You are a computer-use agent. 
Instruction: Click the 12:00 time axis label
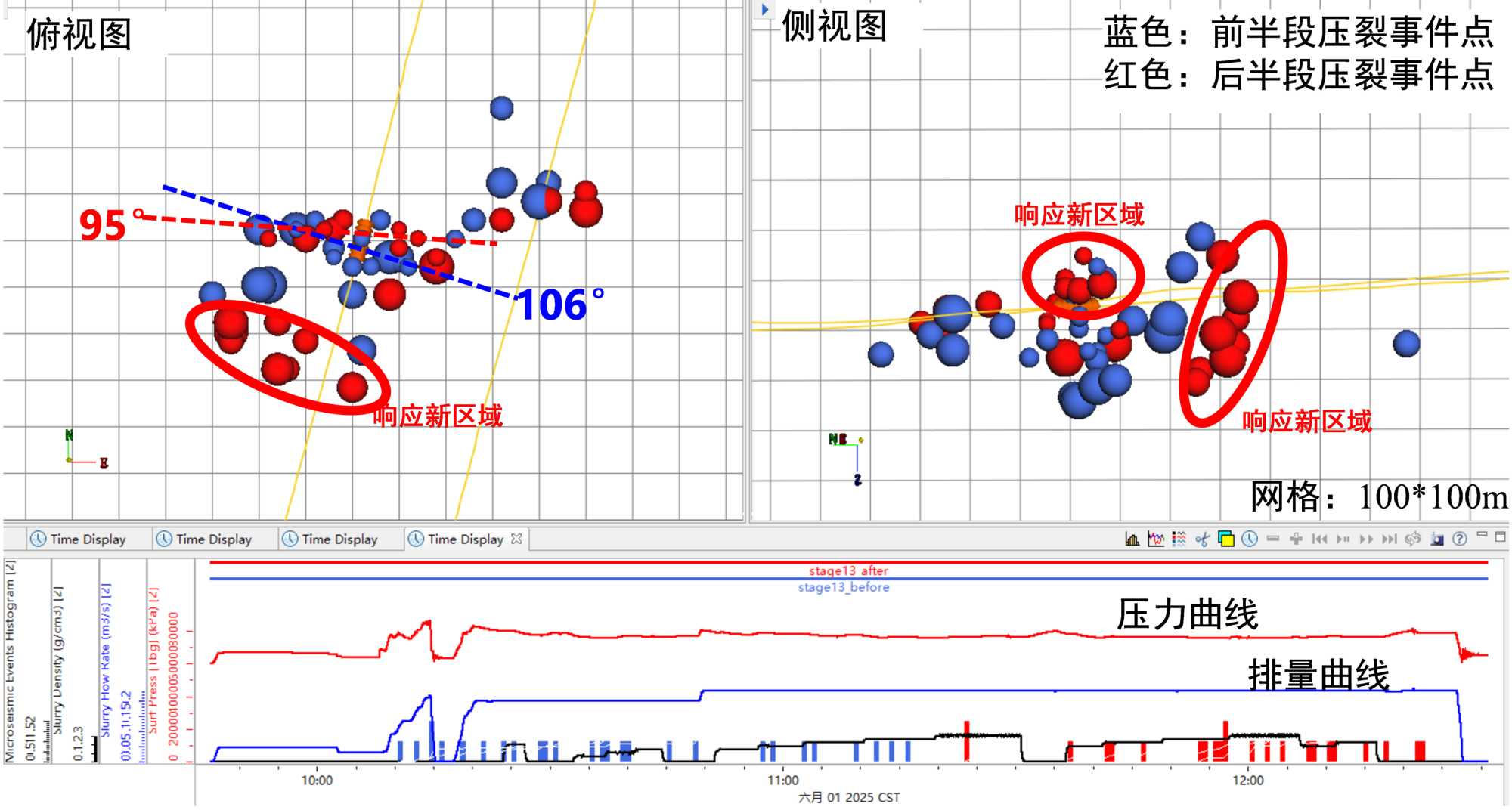[x=1247, y=781]
